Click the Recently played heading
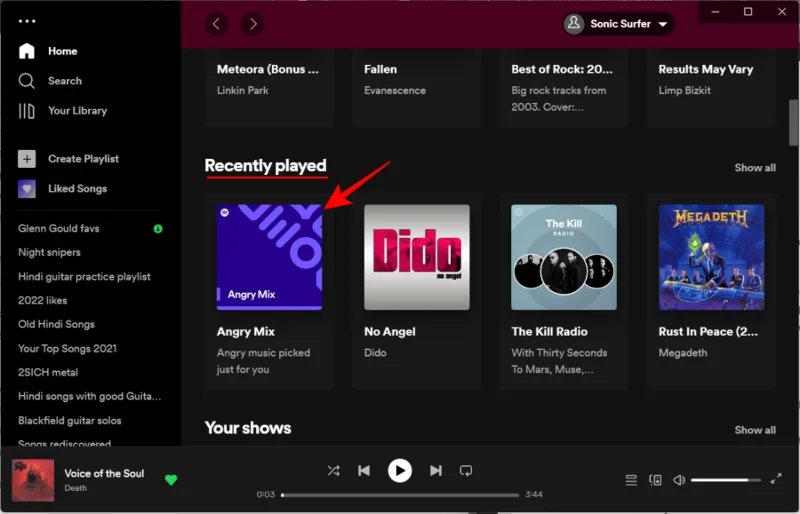Viewport: 800px width, 514px height. [x=265, y=165]
